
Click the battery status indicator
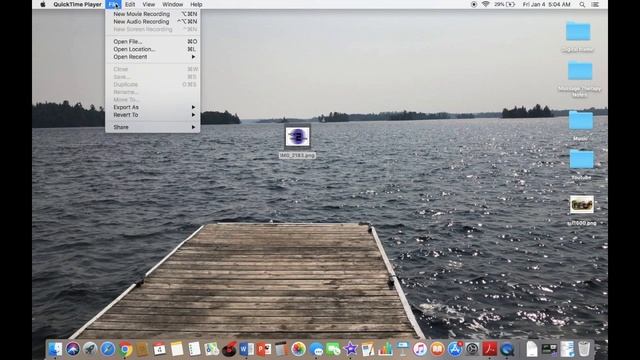(504, 4)
